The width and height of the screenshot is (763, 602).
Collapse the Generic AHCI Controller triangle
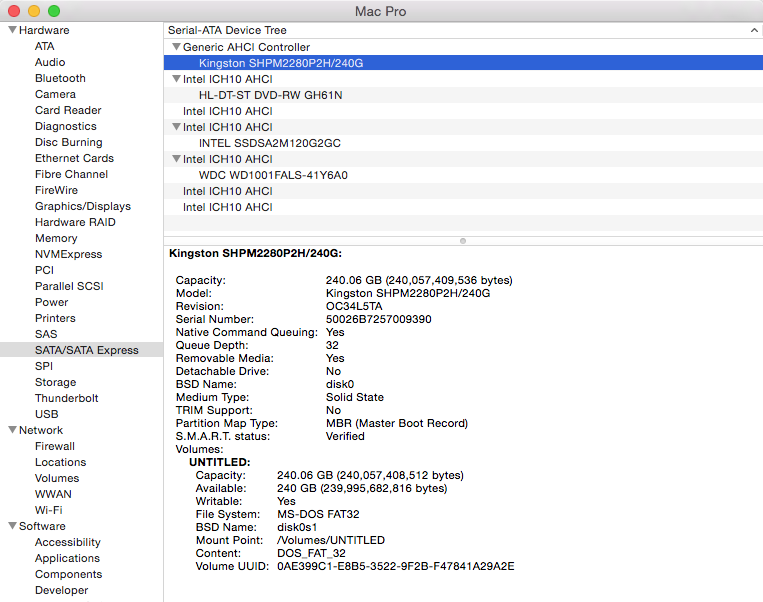pyautogui.click(x=177, y=47)
